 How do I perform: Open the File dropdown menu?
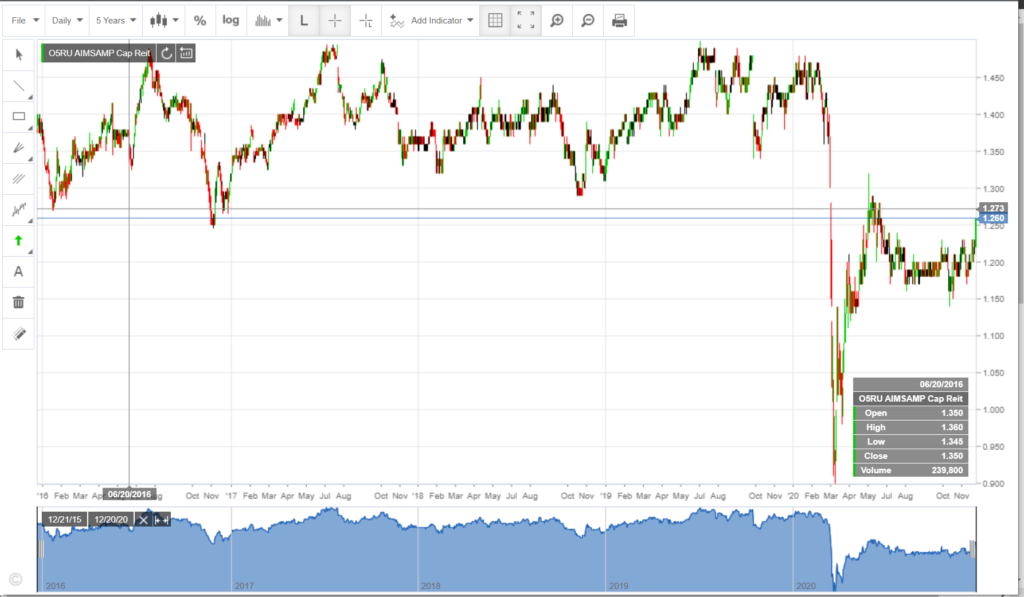[25, 20]
